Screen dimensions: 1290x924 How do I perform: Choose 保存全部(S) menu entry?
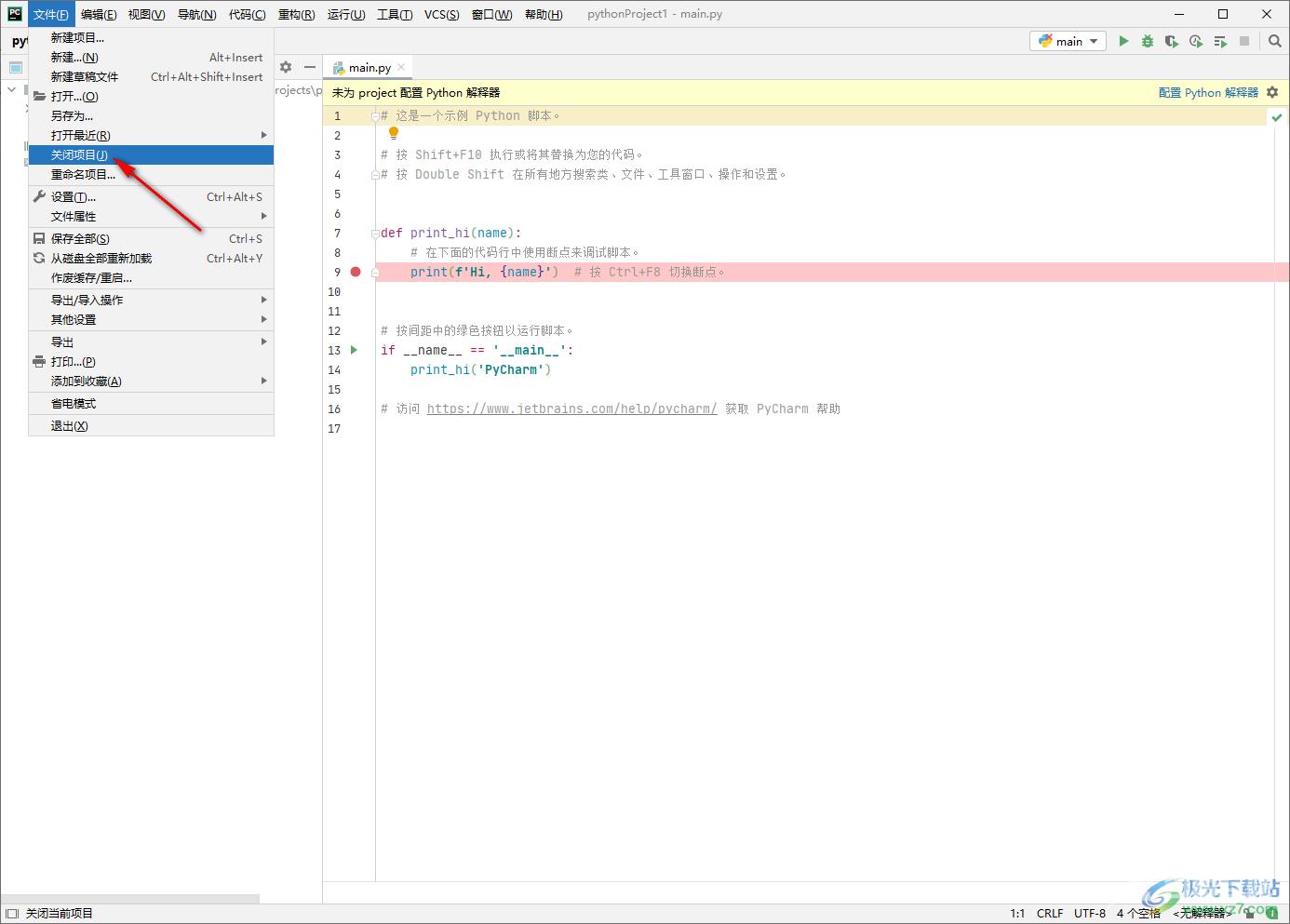[x=151, y=238]
